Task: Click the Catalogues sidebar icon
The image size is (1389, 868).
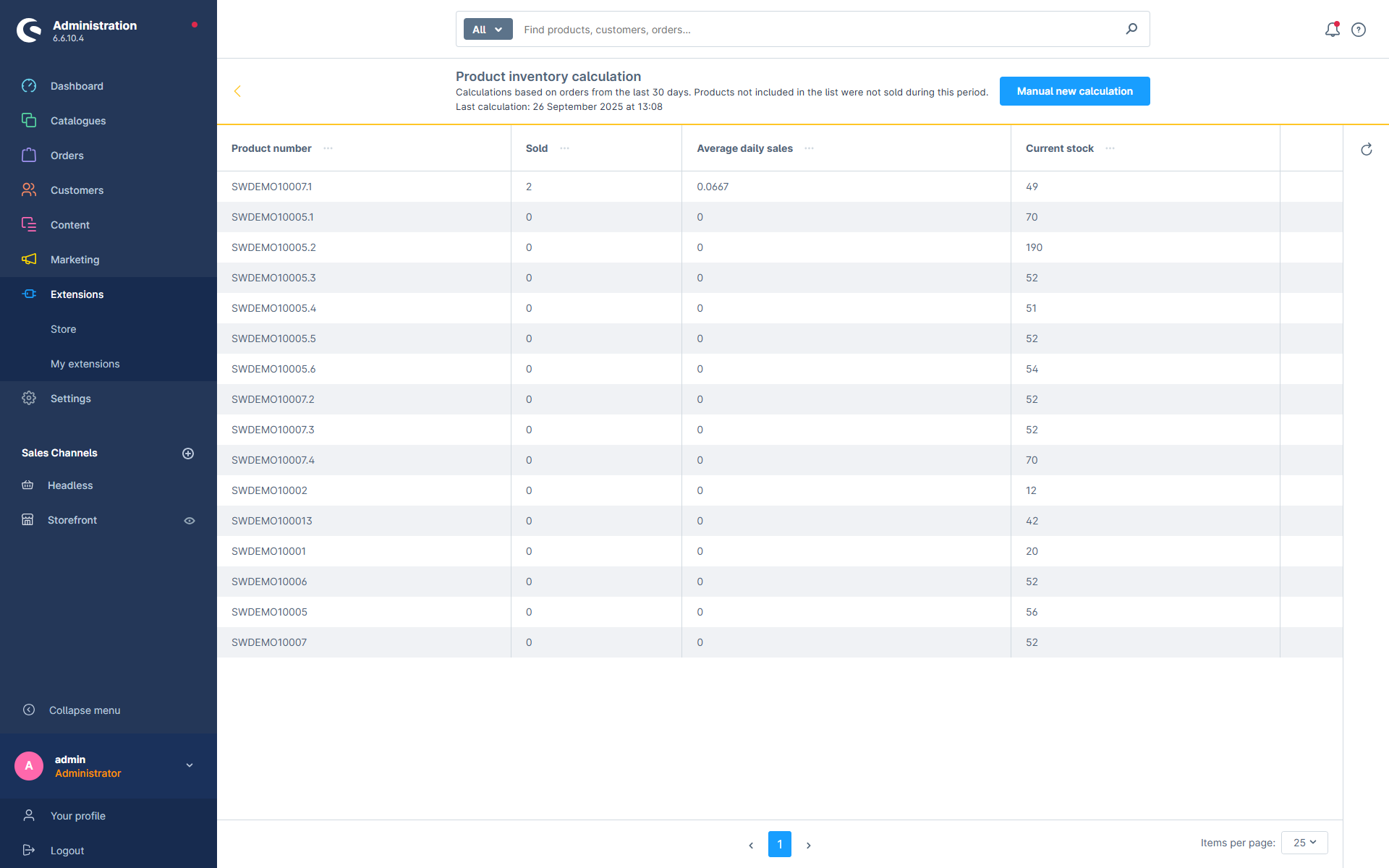Action: click(x=29, y=121)
